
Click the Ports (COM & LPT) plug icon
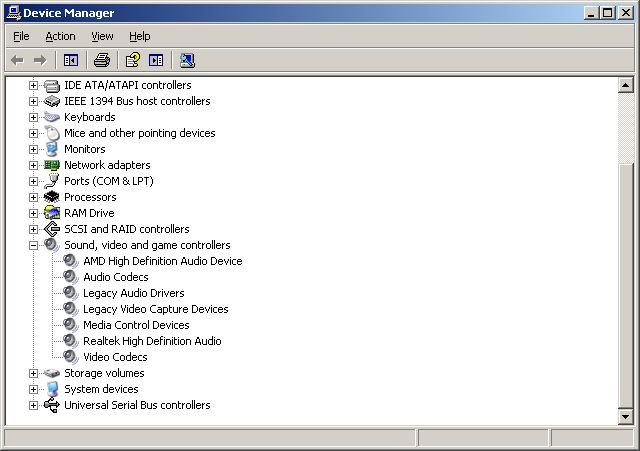[52, 181]
